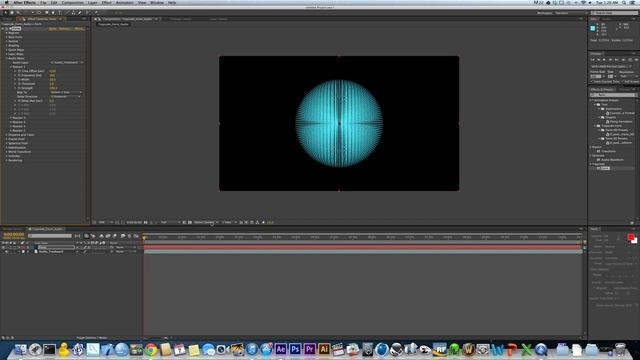
Task: Enable Motion Blur switch for timeline
Action: (115, 236)
